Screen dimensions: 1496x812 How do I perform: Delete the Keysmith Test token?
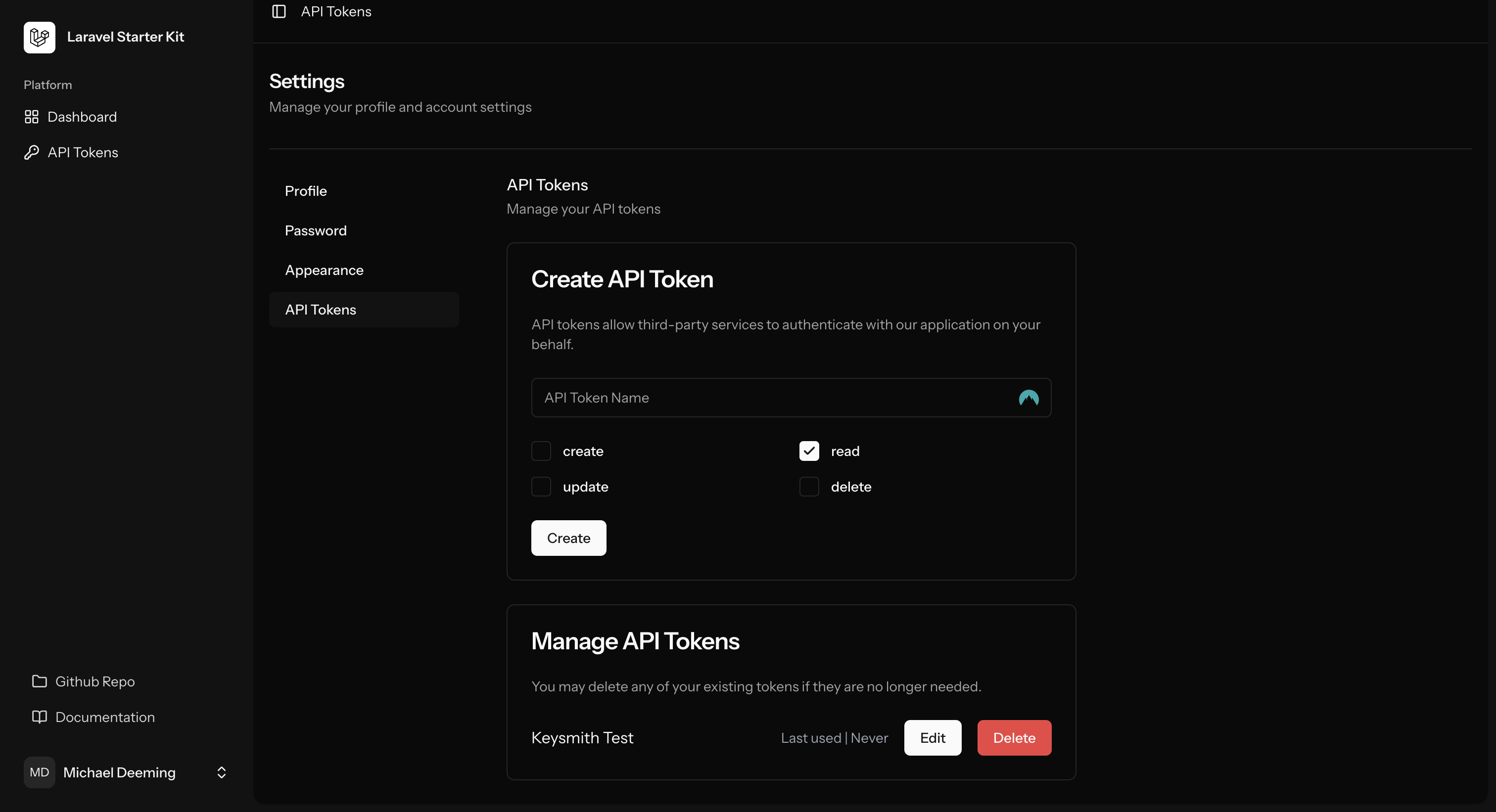coord(1013,738)
